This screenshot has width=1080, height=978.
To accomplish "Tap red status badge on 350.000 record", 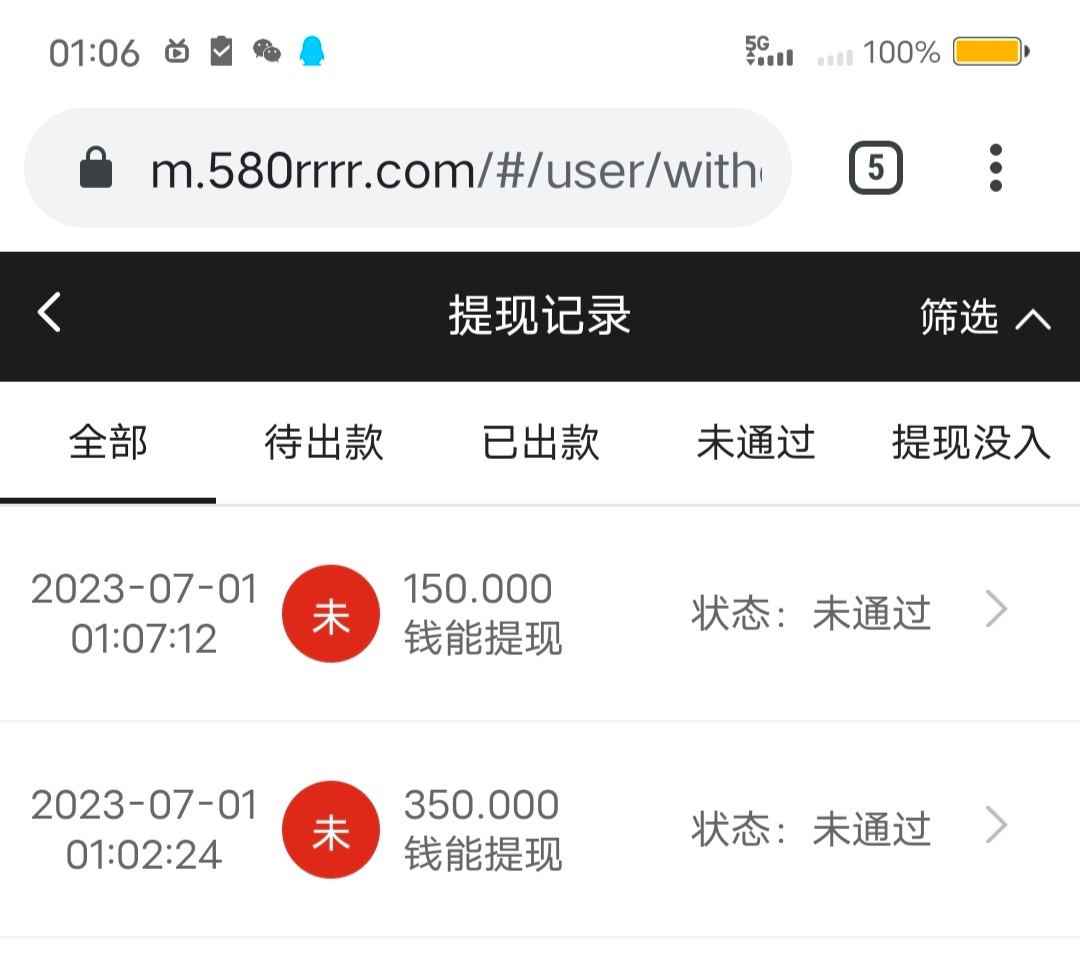I will click(331, 829).
